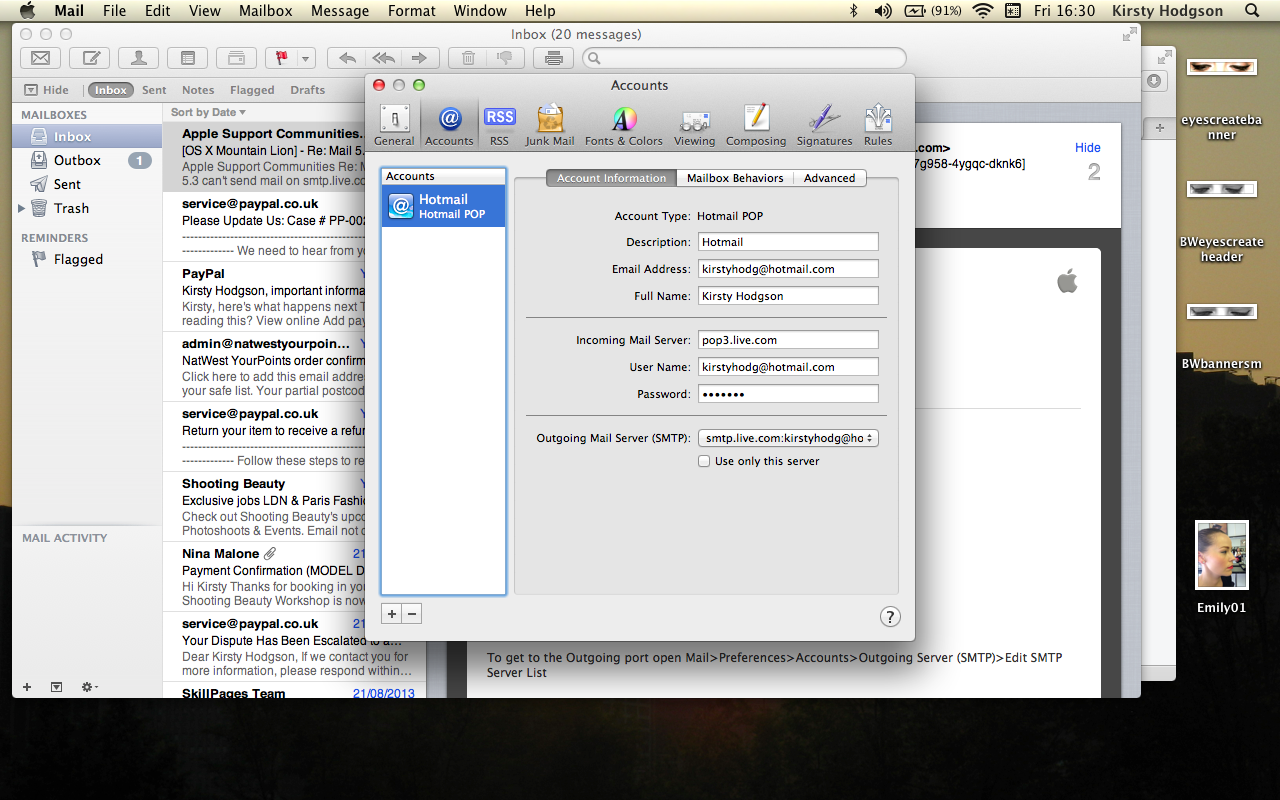Viewport: 1280px width, 800px height.
Task: Open Junk Mail preferences pane
Action: [x=550, y=125]
